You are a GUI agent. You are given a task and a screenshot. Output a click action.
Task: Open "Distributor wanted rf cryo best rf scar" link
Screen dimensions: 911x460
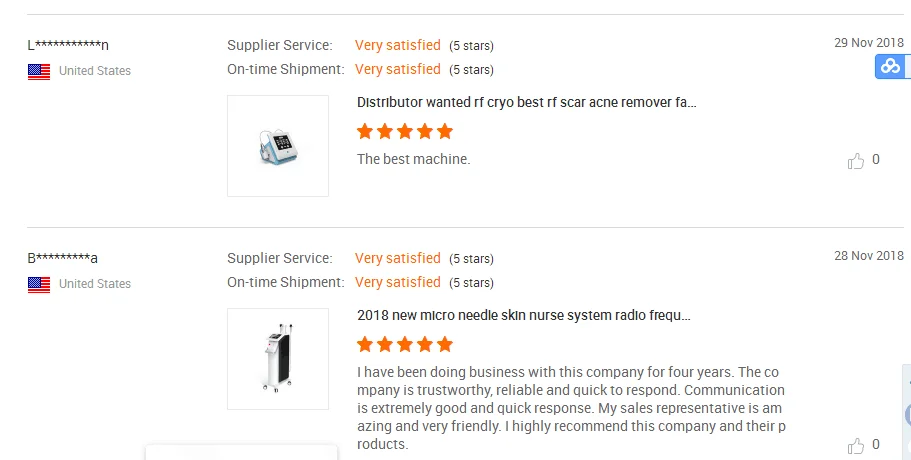[526, 102]
